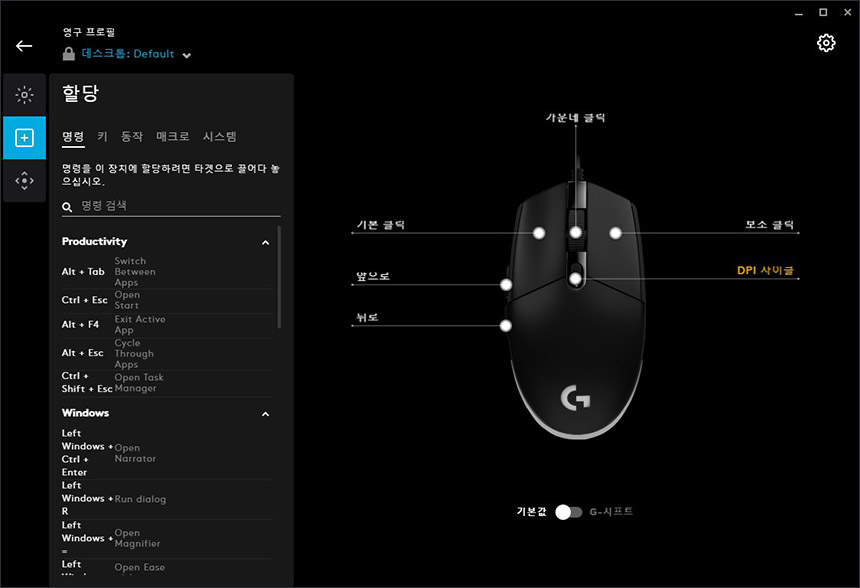Select the Open Task Manager command
The image size is (860, 588).
167,383
